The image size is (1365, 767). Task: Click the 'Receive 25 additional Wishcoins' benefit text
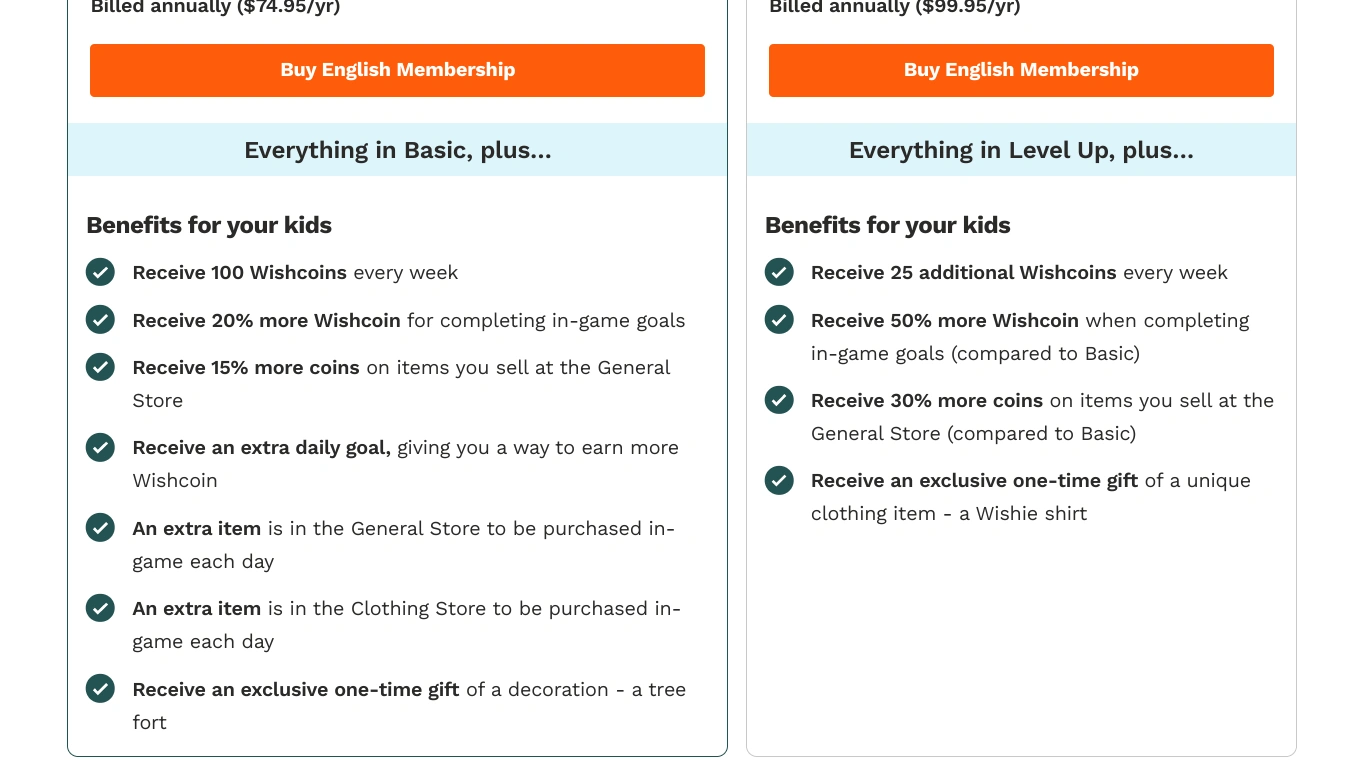click(x=963, y=273)
